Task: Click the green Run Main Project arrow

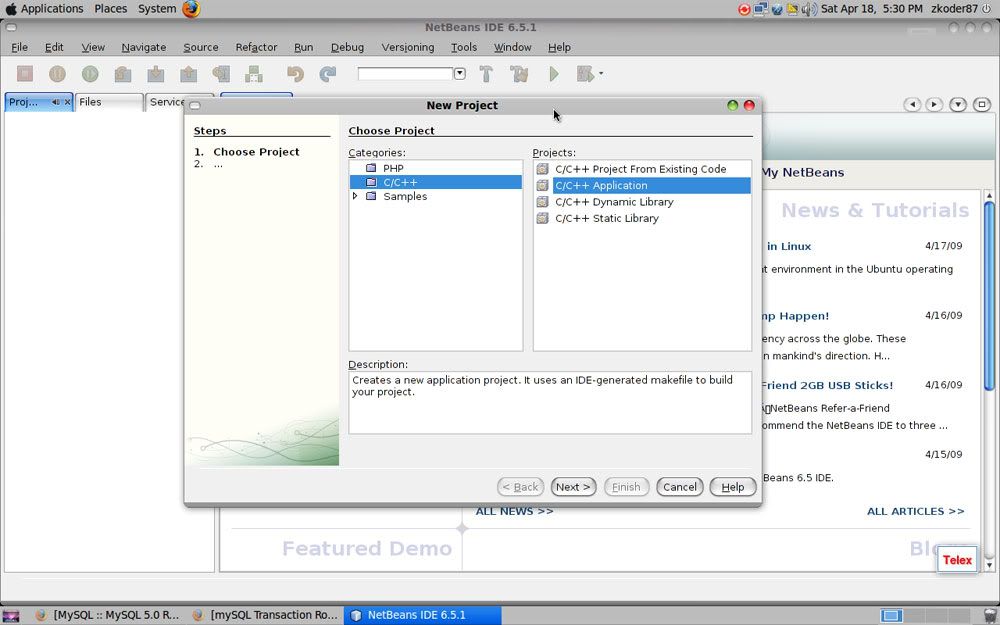Action: tap(554, 74)
